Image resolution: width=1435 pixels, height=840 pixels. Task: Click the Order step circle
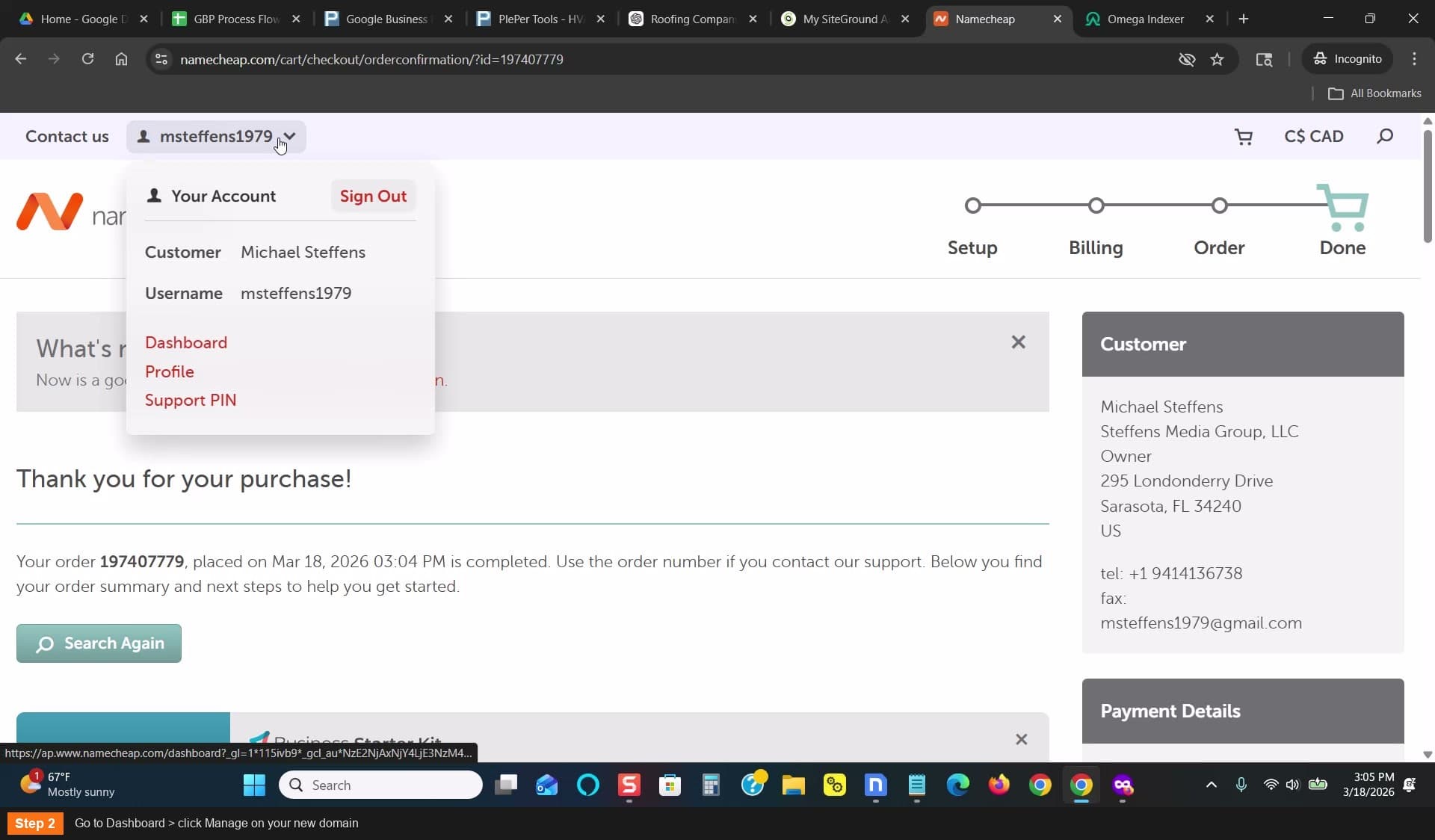click(x=1219, y=206)
